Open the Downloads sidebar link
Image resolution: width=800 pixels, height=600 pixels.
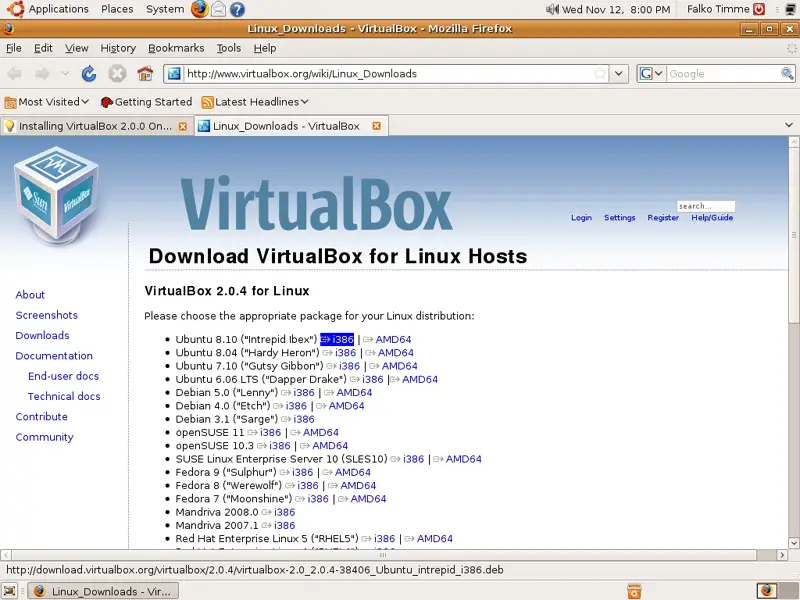pos(42,335)
